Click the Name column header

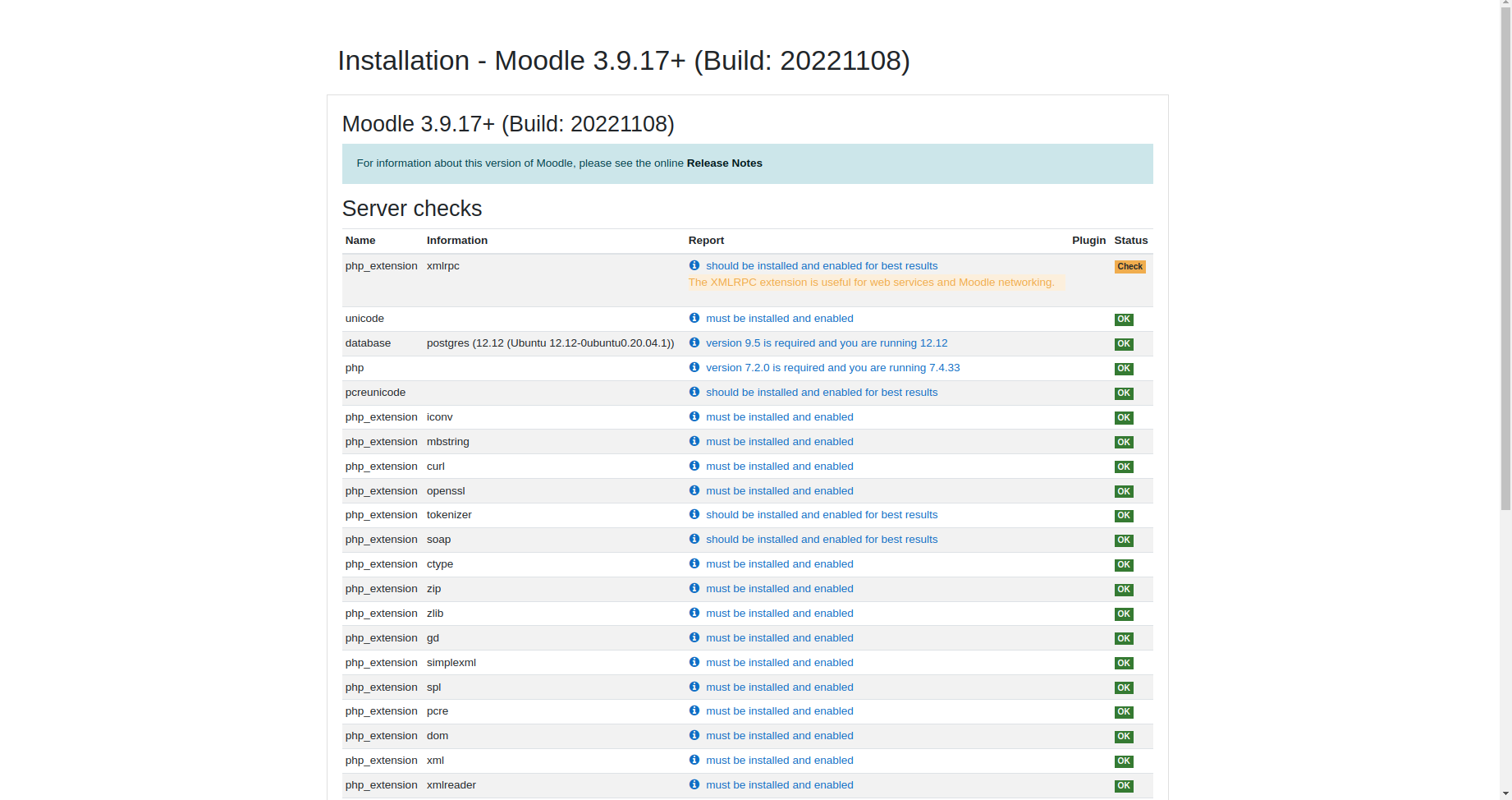360,241
